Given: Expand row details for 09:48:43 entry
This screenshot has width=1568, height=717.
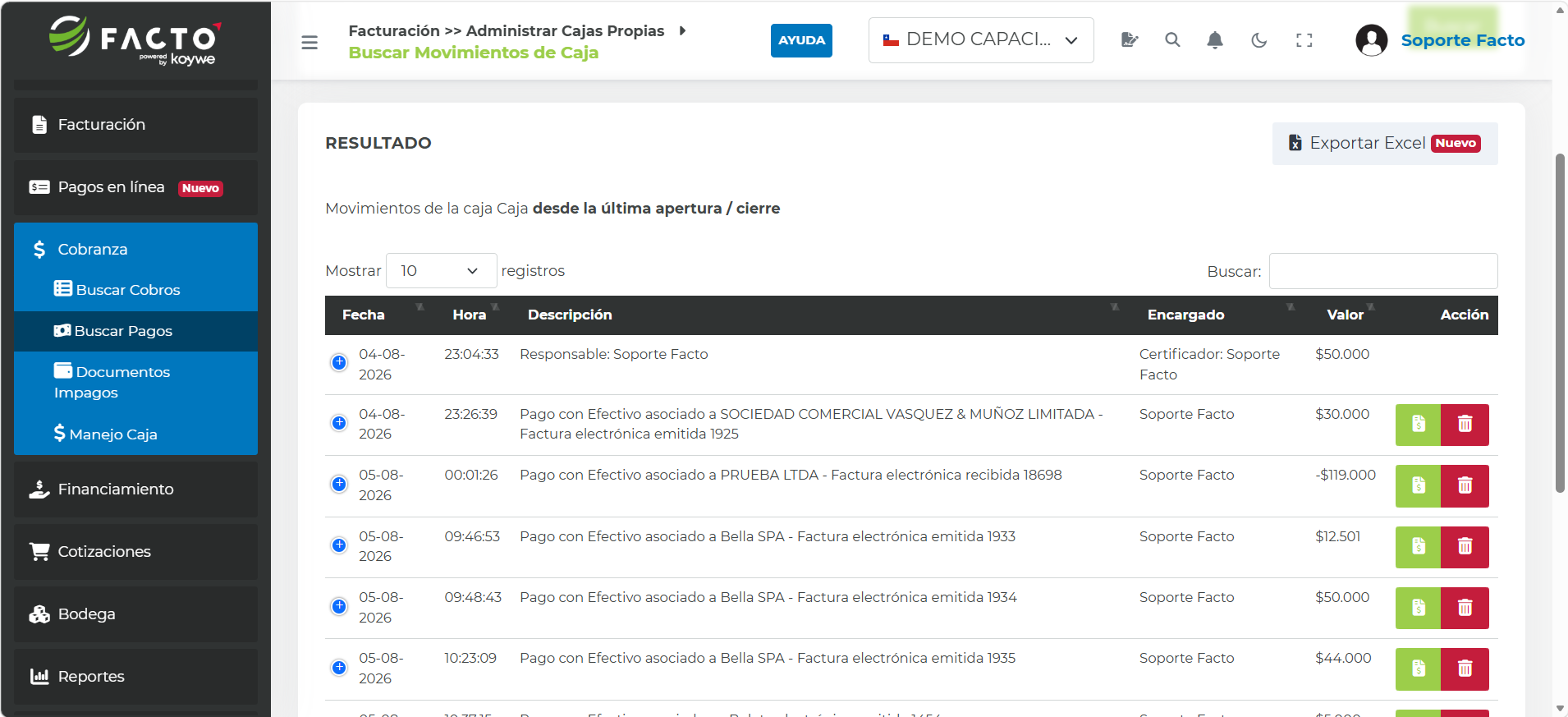Looking at the screenshot, I should coord(339,606).
